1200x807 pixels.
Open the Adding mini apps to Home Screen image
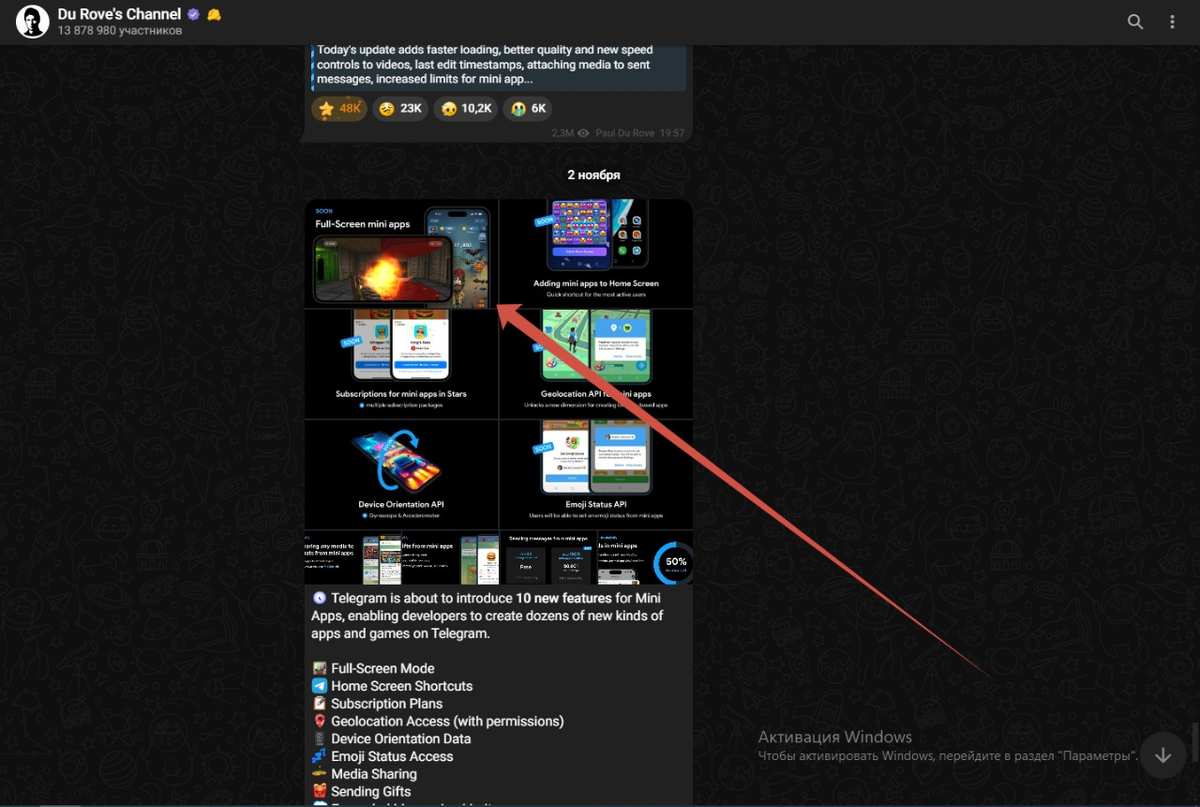tap(596, 254)
